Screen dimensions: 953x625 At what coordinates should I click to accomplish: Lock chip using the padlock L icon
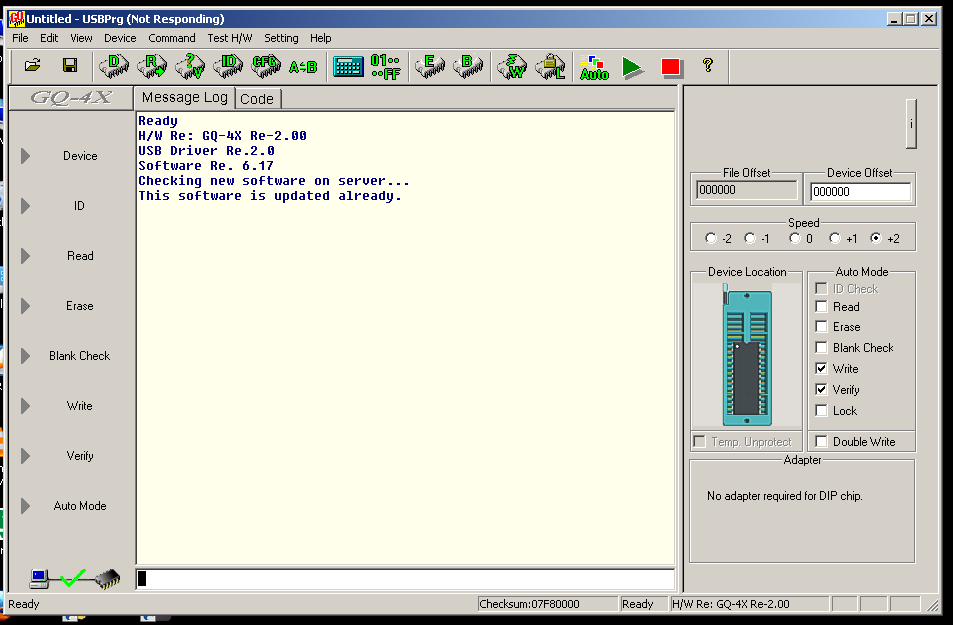pyautogui.click(x=550, y=66)
